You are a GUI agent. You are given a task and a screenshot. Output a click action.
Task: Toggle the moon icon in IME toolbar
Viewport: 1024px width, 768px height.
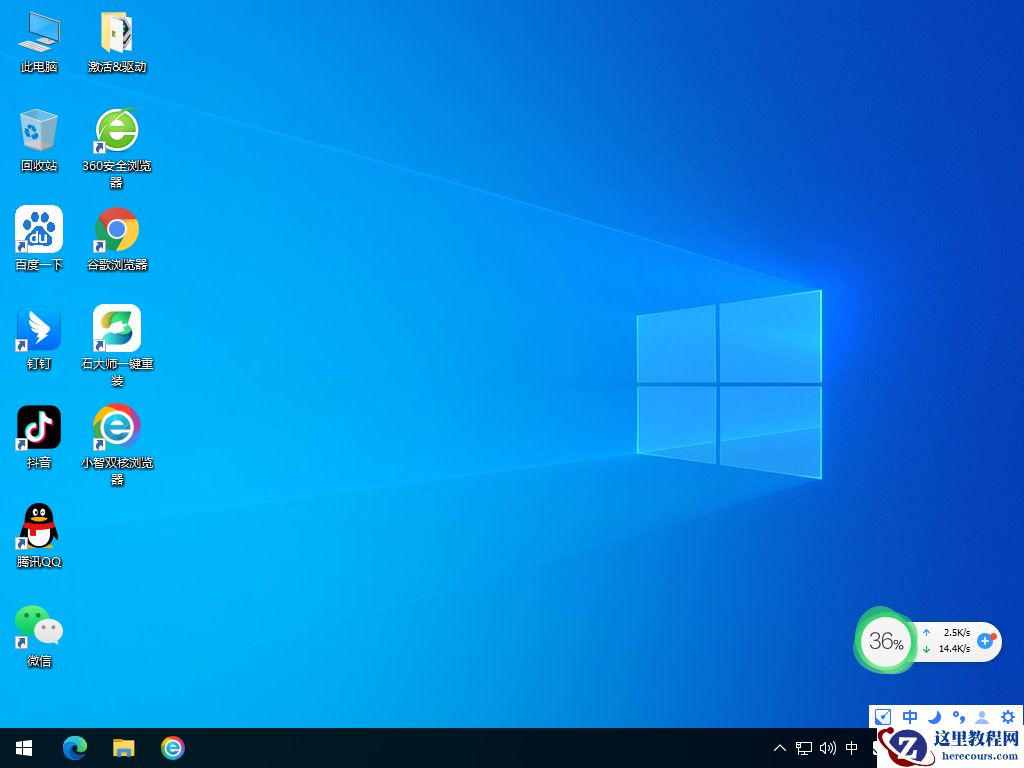(x=935, y=717)
